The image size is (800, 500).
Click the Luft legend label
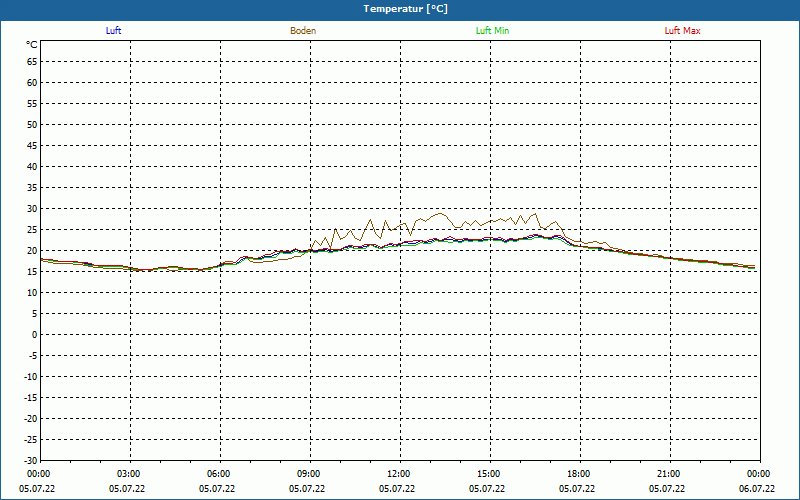[113, 31]
